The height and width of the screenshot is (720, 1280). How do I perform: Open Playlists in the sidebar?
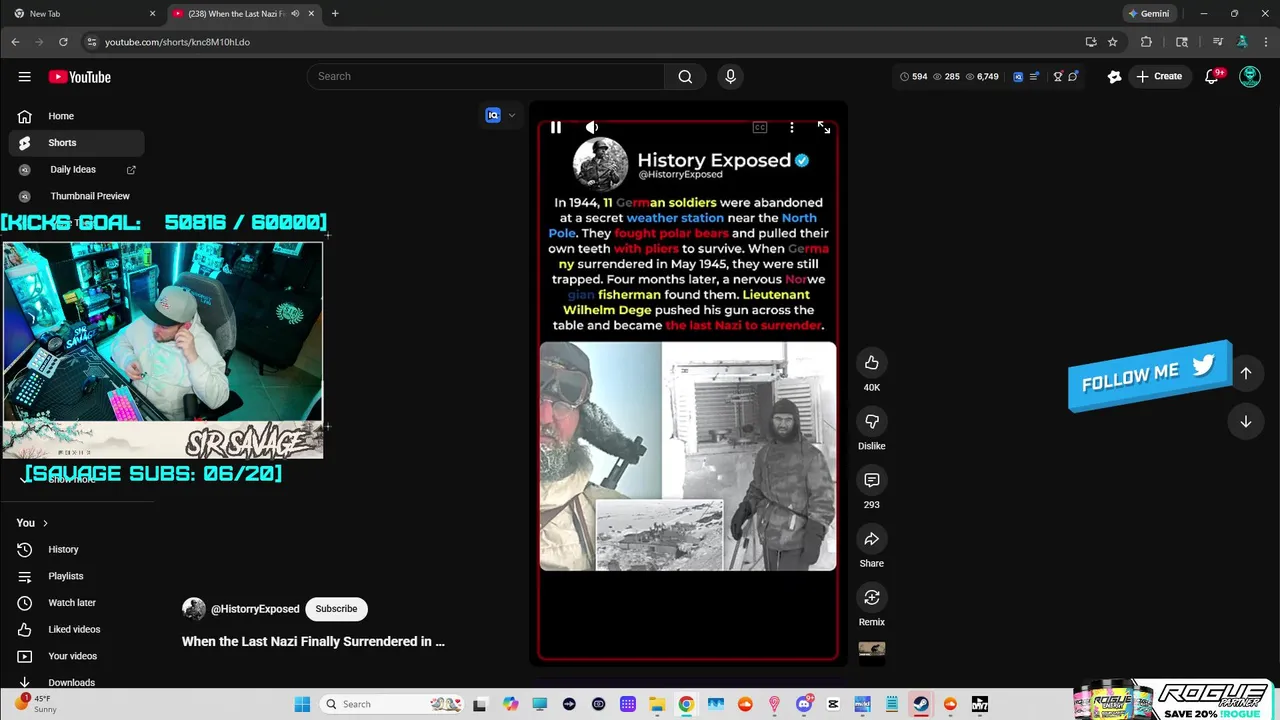click(76, 576)
